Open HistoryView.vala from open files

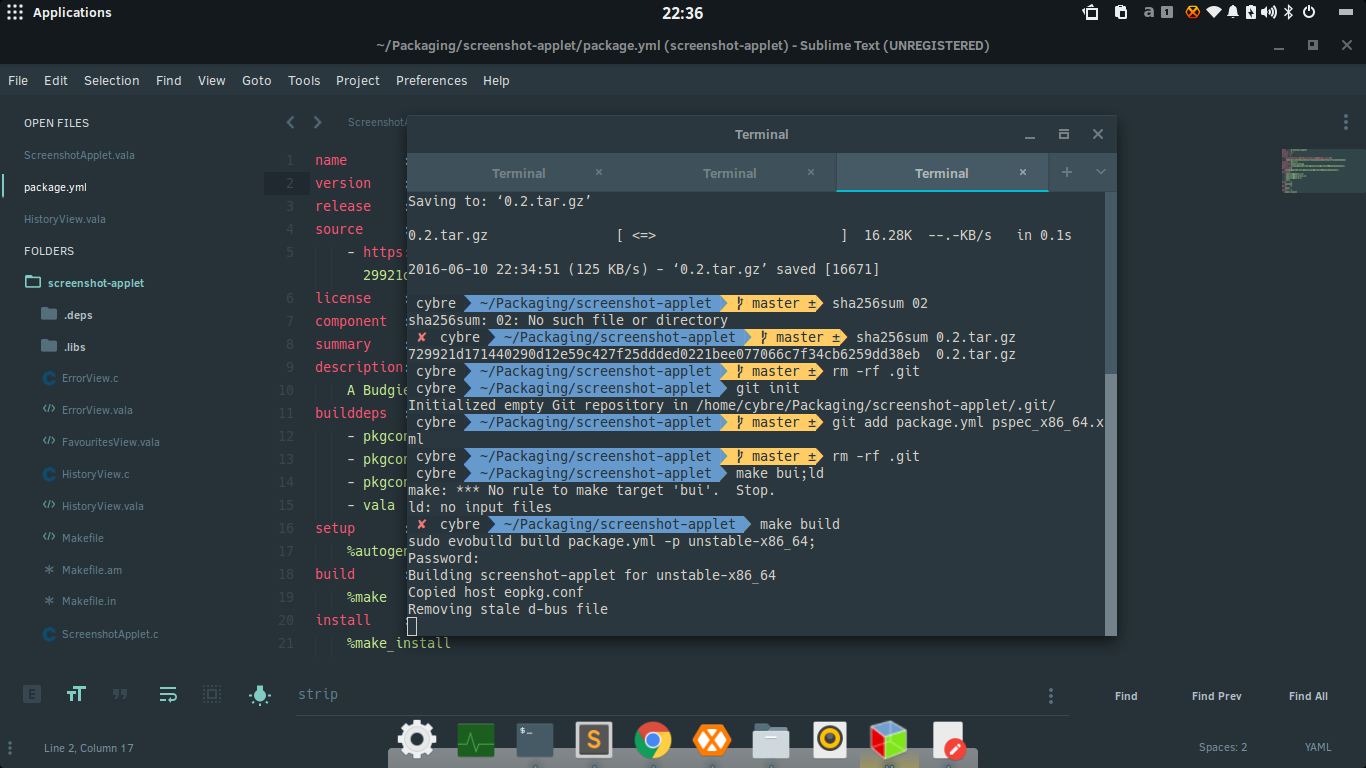pyautogui.click(x=65, y=219)
